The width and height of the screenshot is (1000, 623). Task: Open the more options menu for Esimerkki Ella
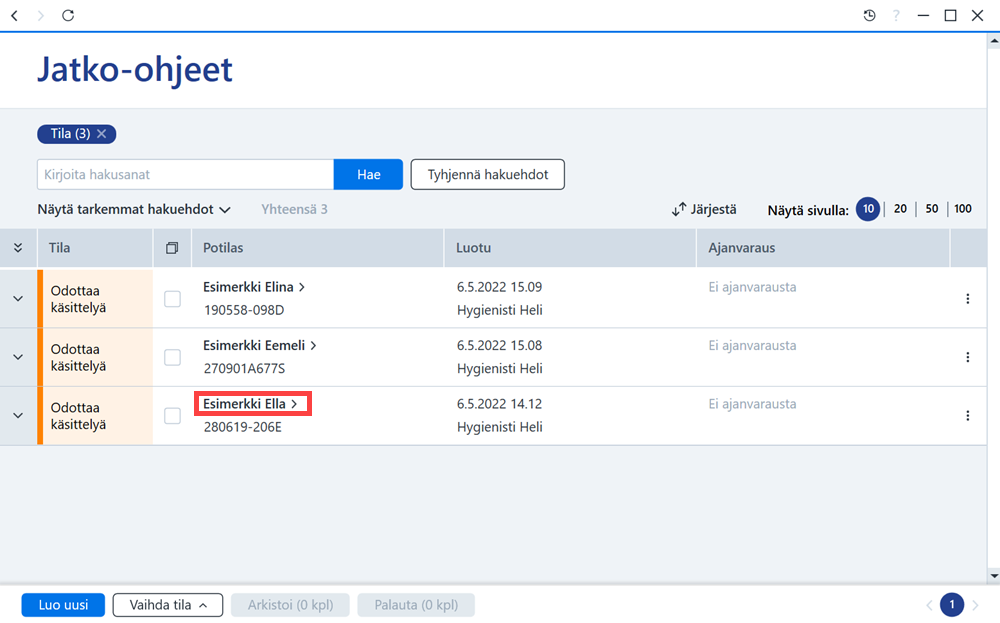pos(967,416)
